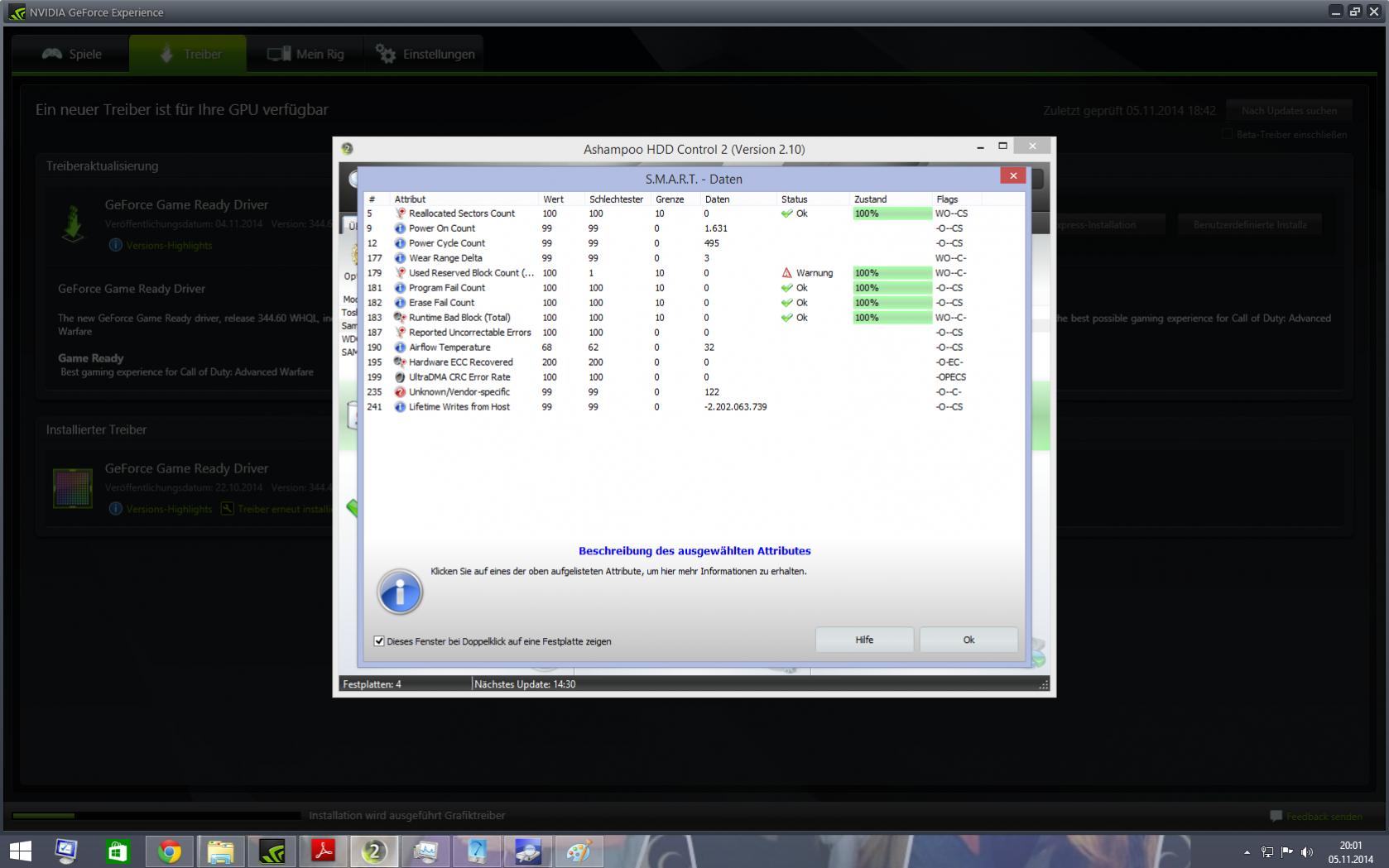Switch to the Einstellungen tab
Screen dimensions: 1389x868
point(424,54)
